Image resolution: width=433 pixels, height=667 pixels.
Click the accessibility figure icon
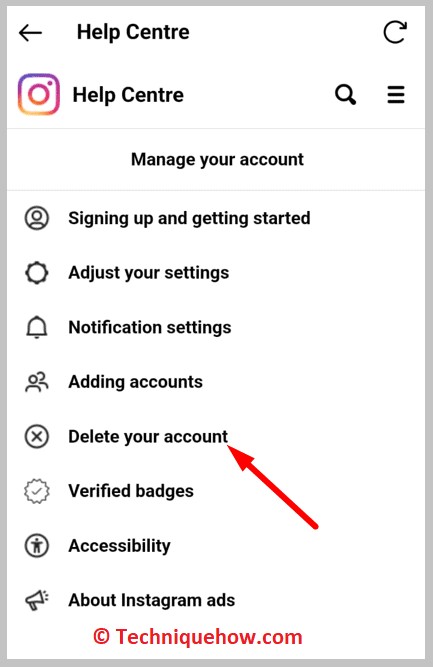pos(37,546)
